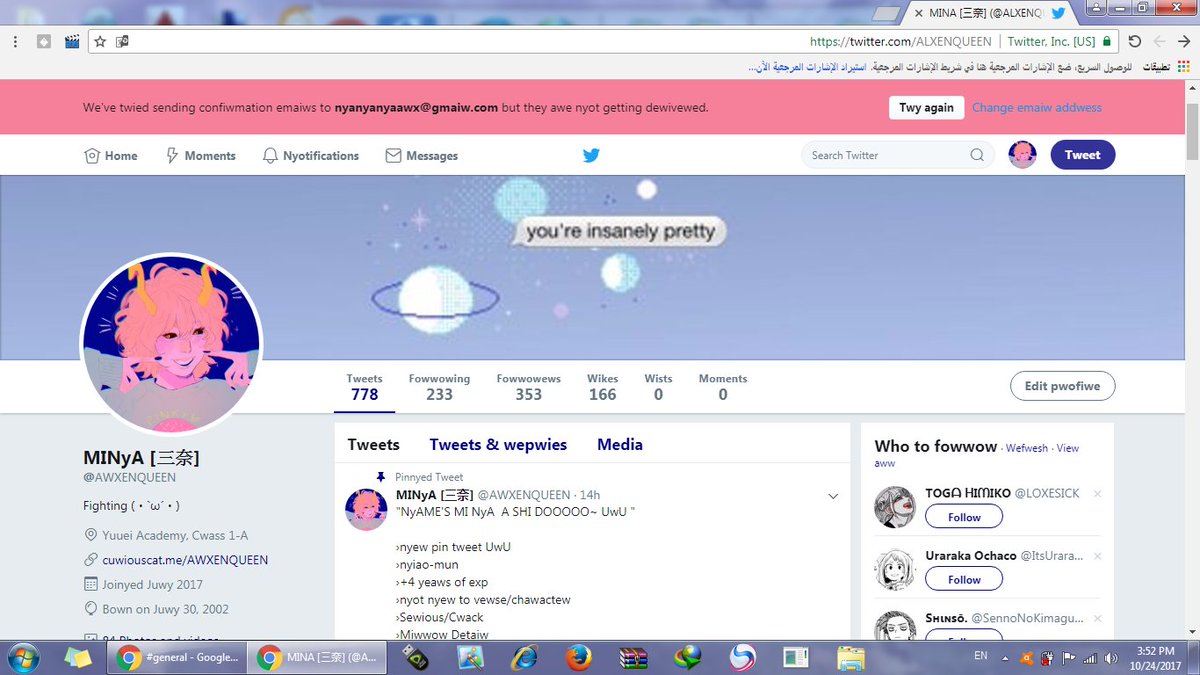The width and height of the screenshot is (1200, 675).
Task: Open the account avatar menu in navbar
Action: (x=1022, y=155)
